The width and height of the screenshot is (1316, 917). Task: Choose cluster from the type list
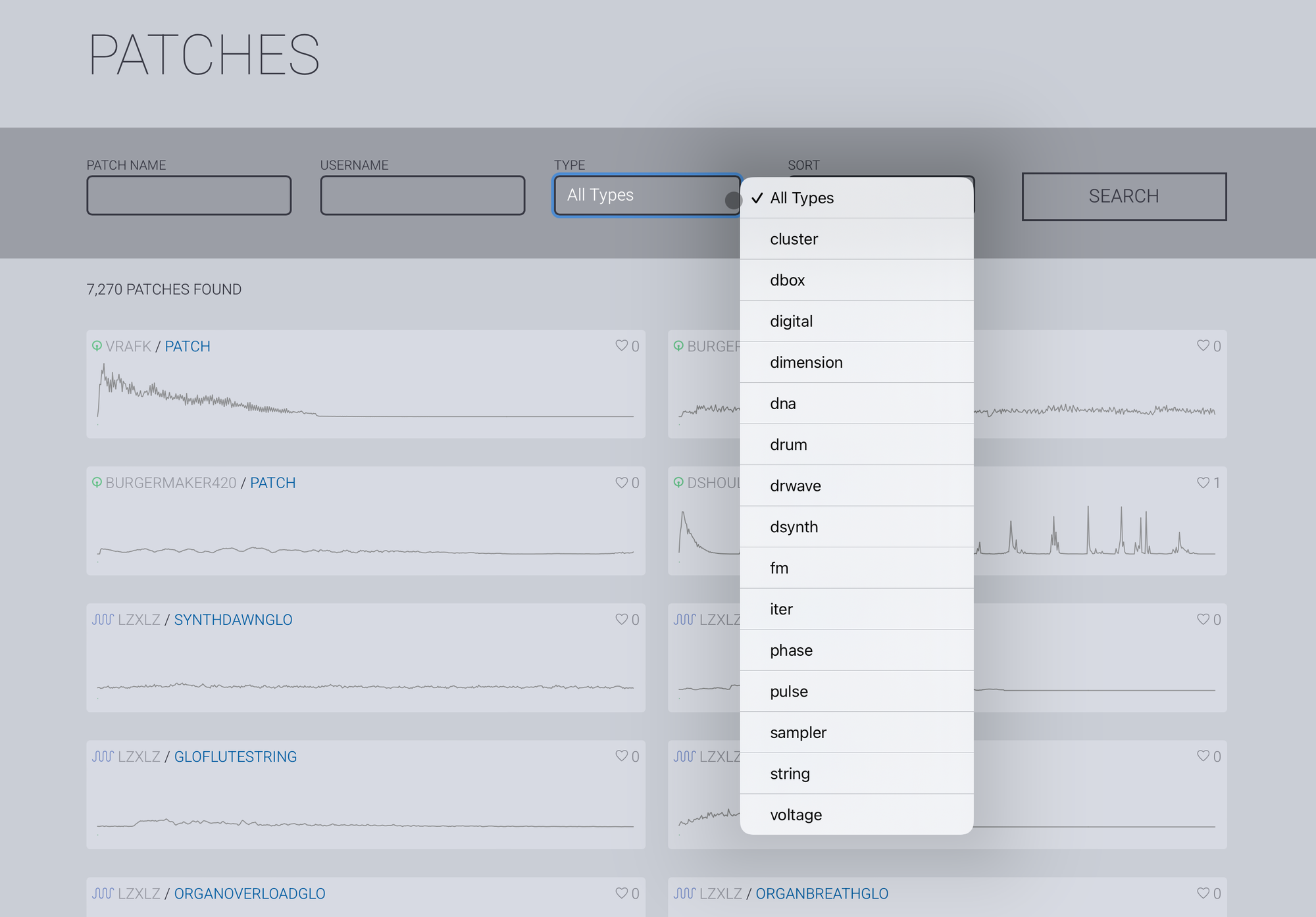pos(857,239)
